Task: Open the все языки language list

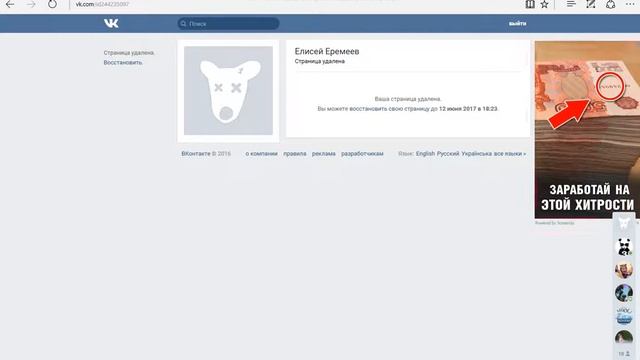Action: (510, 154)
